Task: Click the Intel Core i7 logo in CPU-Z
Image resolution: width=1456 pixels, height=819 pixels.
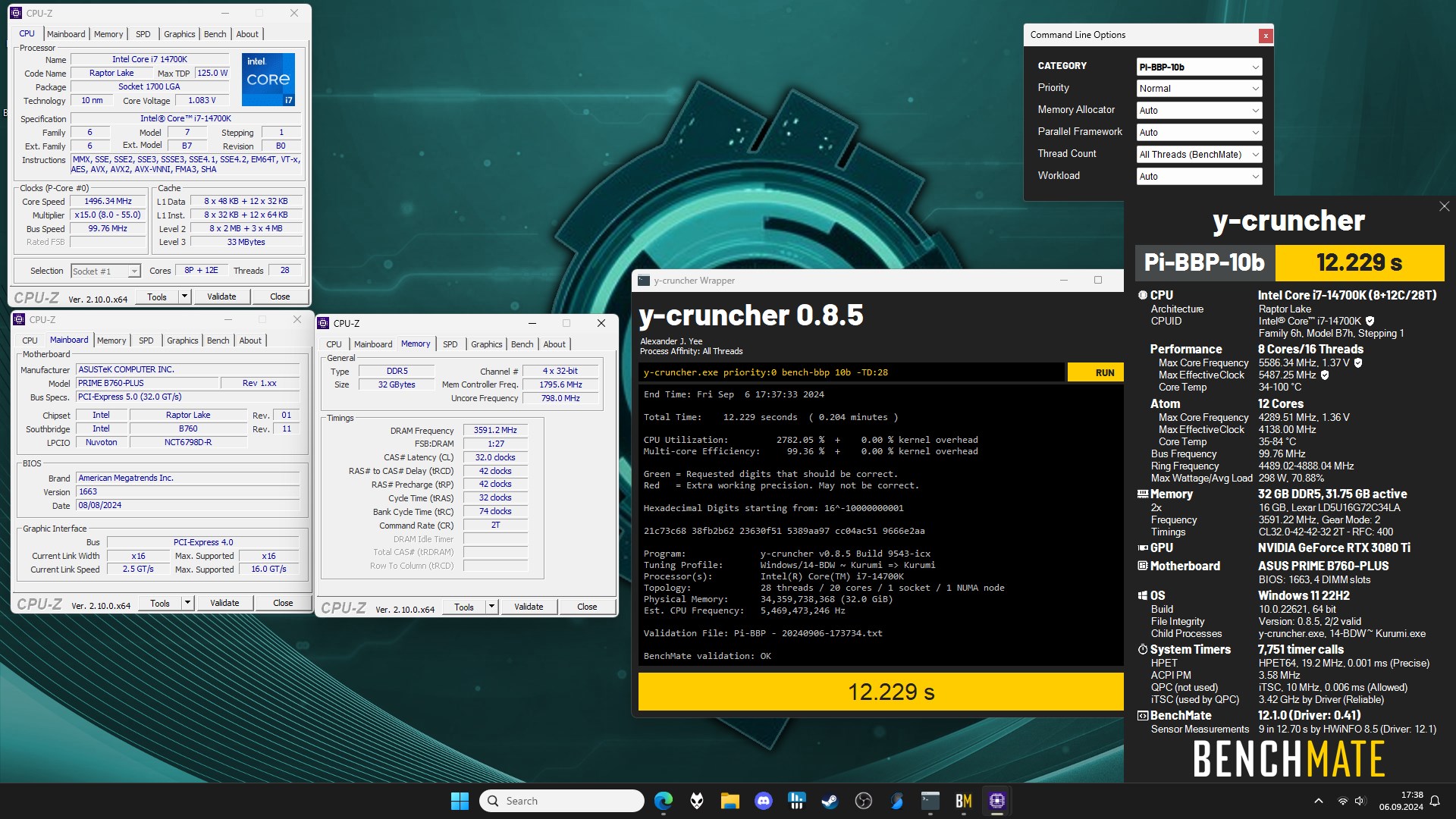Action: pyautogui.click(x=268, y=79)
